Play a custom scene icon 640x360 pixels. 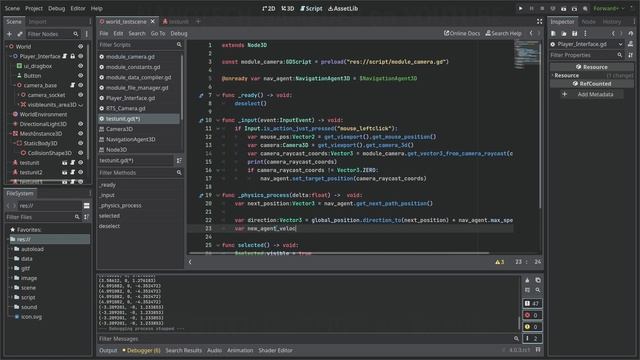[574, 8]
